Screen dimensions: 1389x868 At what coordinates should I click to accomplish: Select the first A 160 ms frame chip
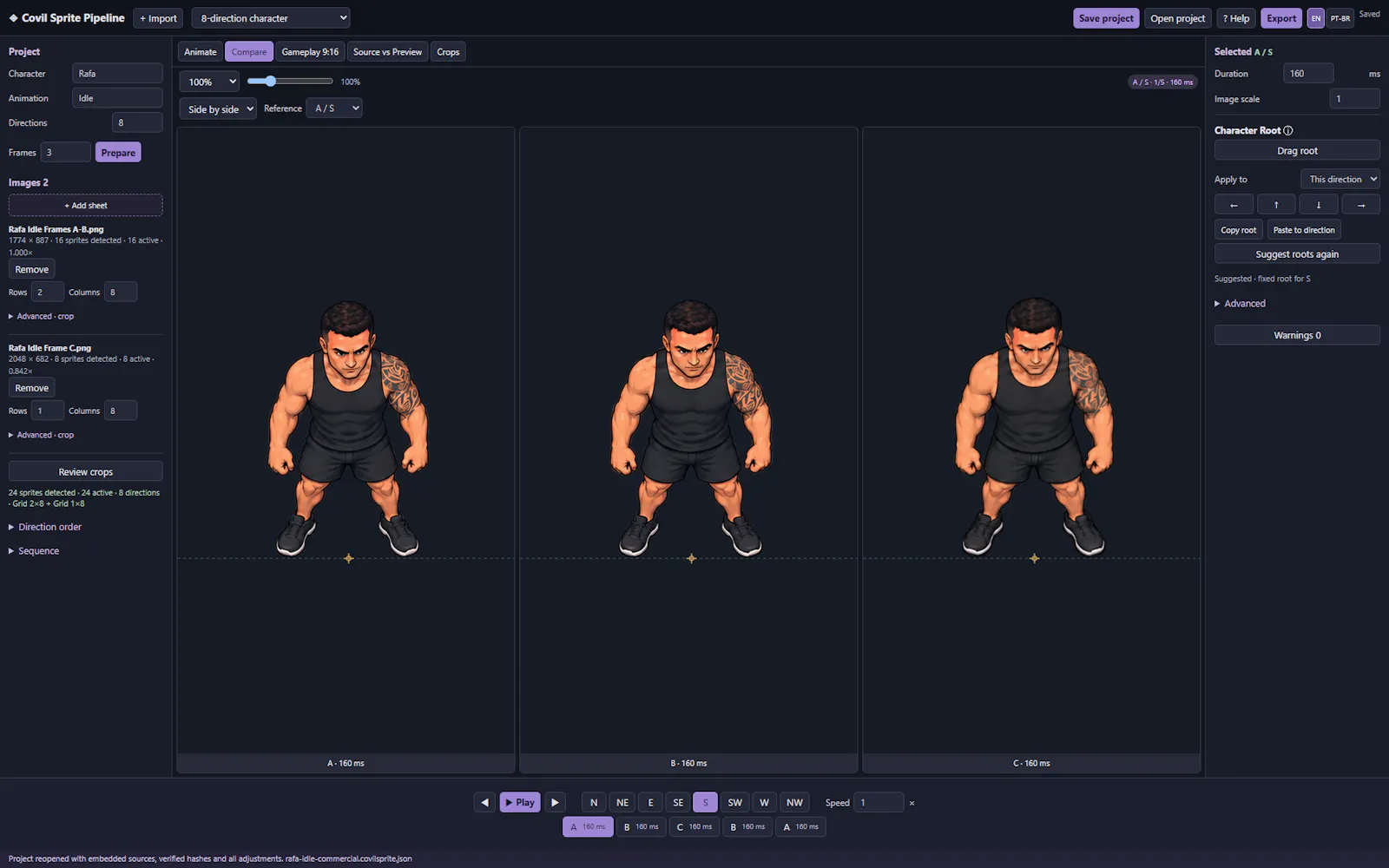[x=588, y=827]
